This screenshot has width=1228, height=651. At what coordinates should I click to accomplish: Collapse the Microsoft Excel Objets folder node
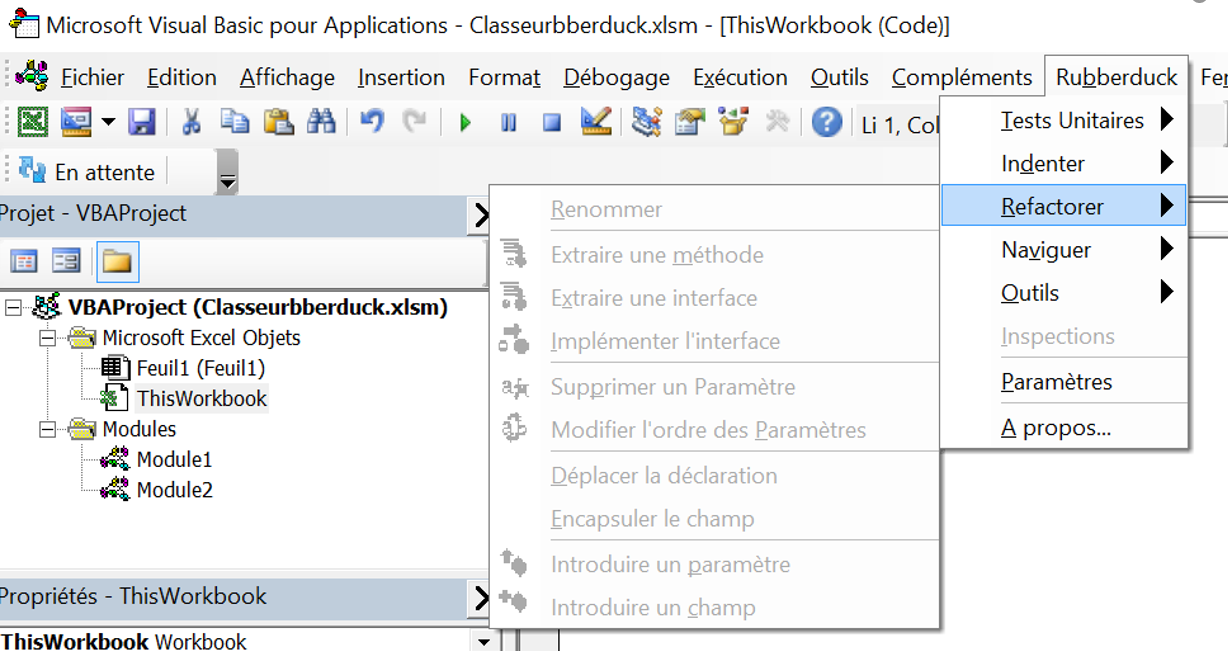47,338
